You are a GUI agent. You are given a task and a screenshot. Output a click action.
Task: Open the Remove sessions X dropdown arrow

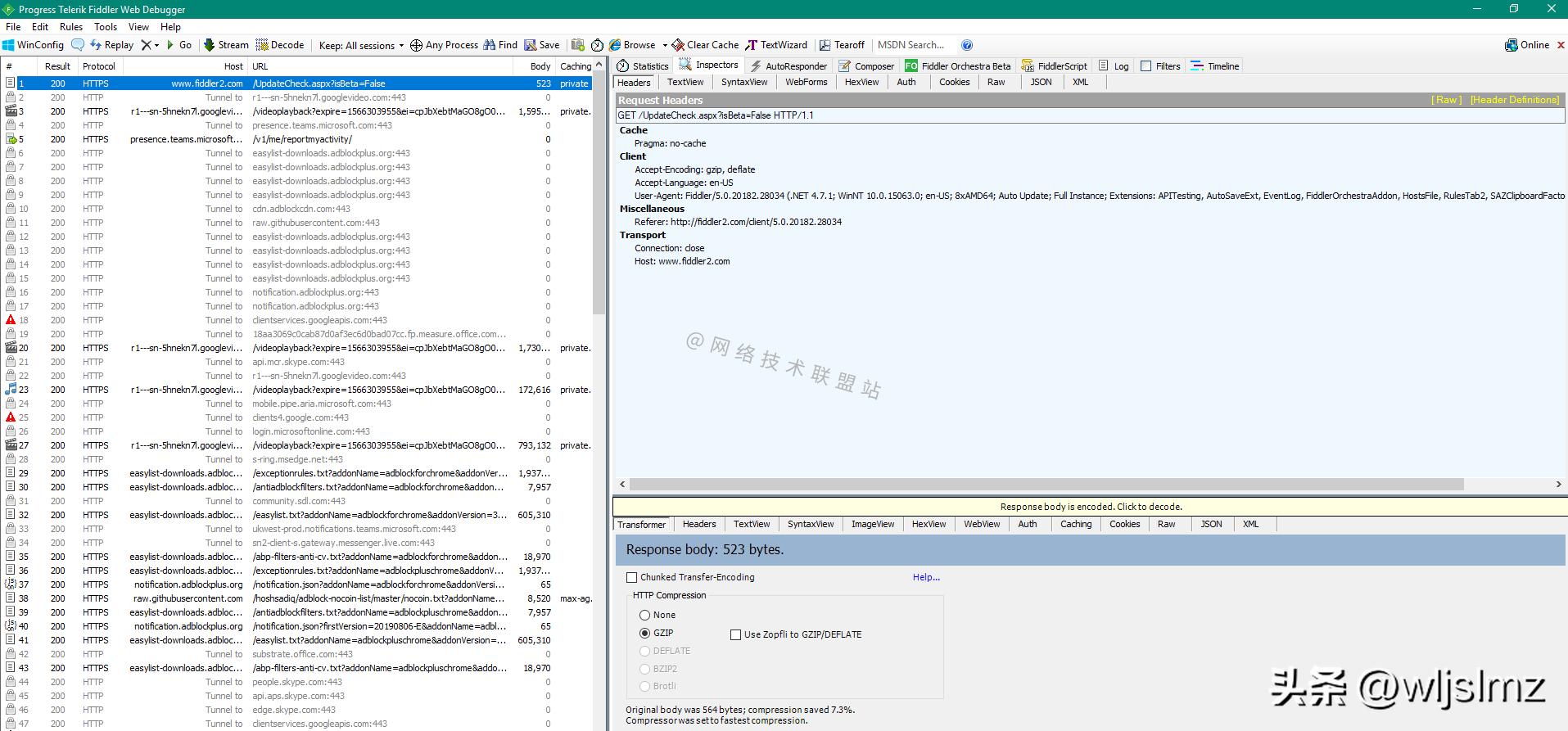pos(156,46)
